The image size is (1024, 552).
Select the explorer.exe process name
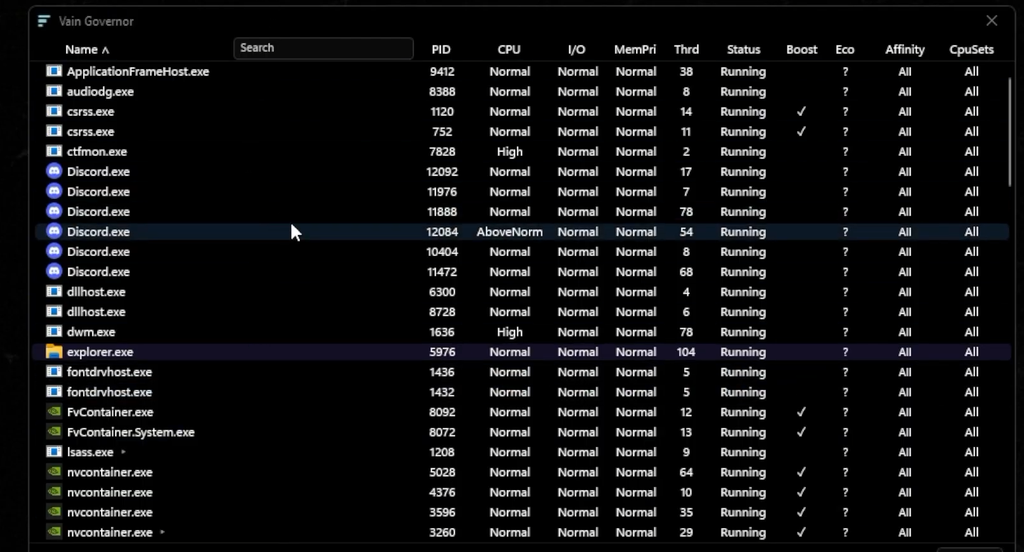100,352
